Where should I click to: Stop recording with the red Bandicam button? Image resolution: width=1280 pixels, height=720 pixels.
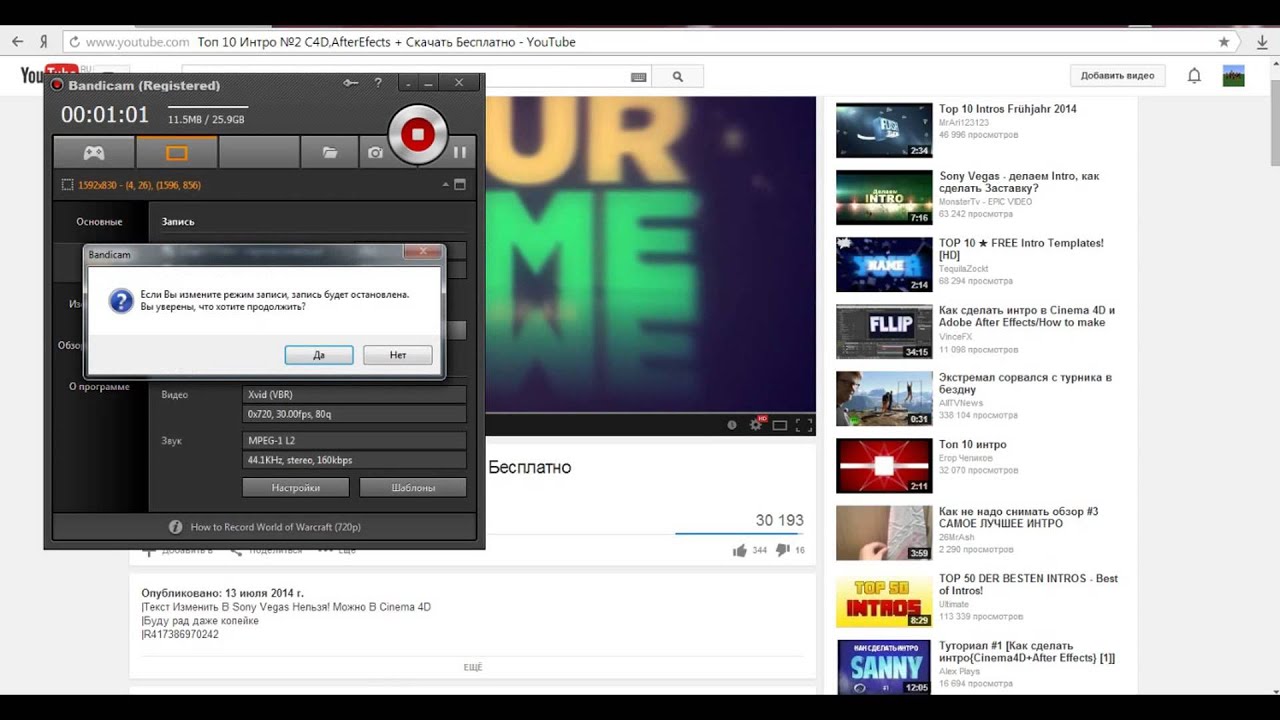[x=418, y=134]
